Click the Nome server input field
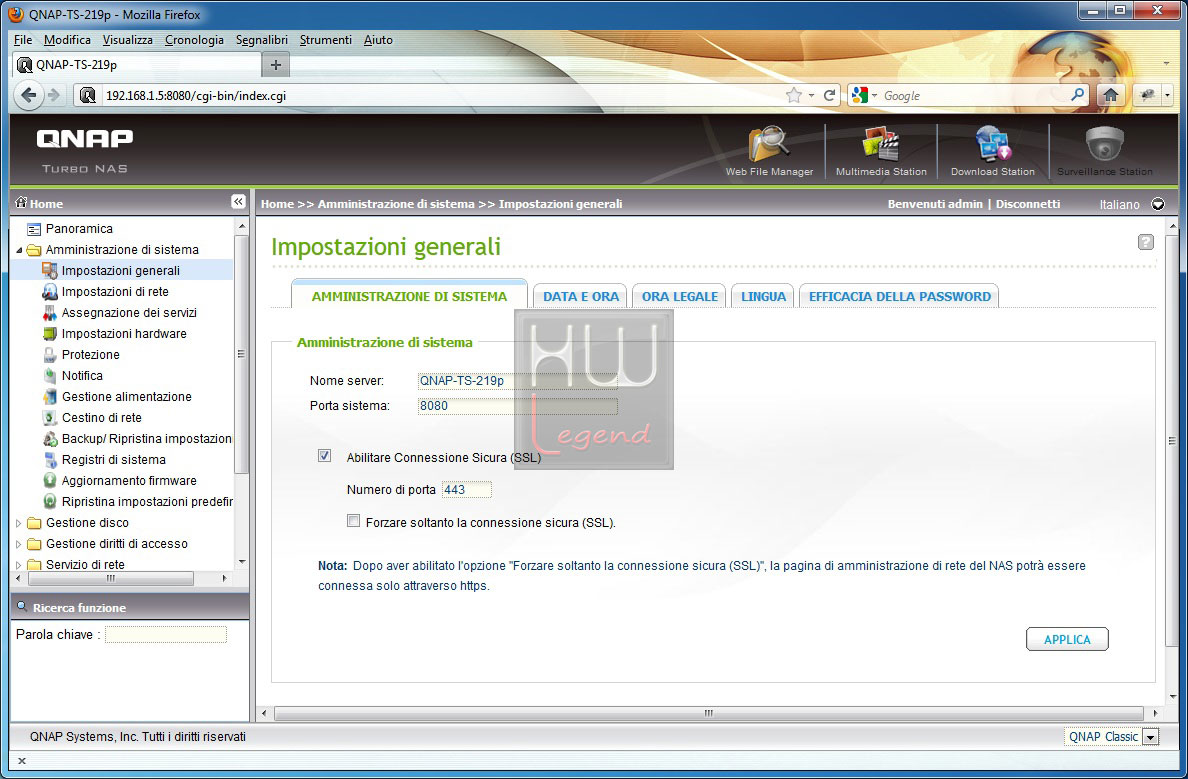 [x=517, y=380]
